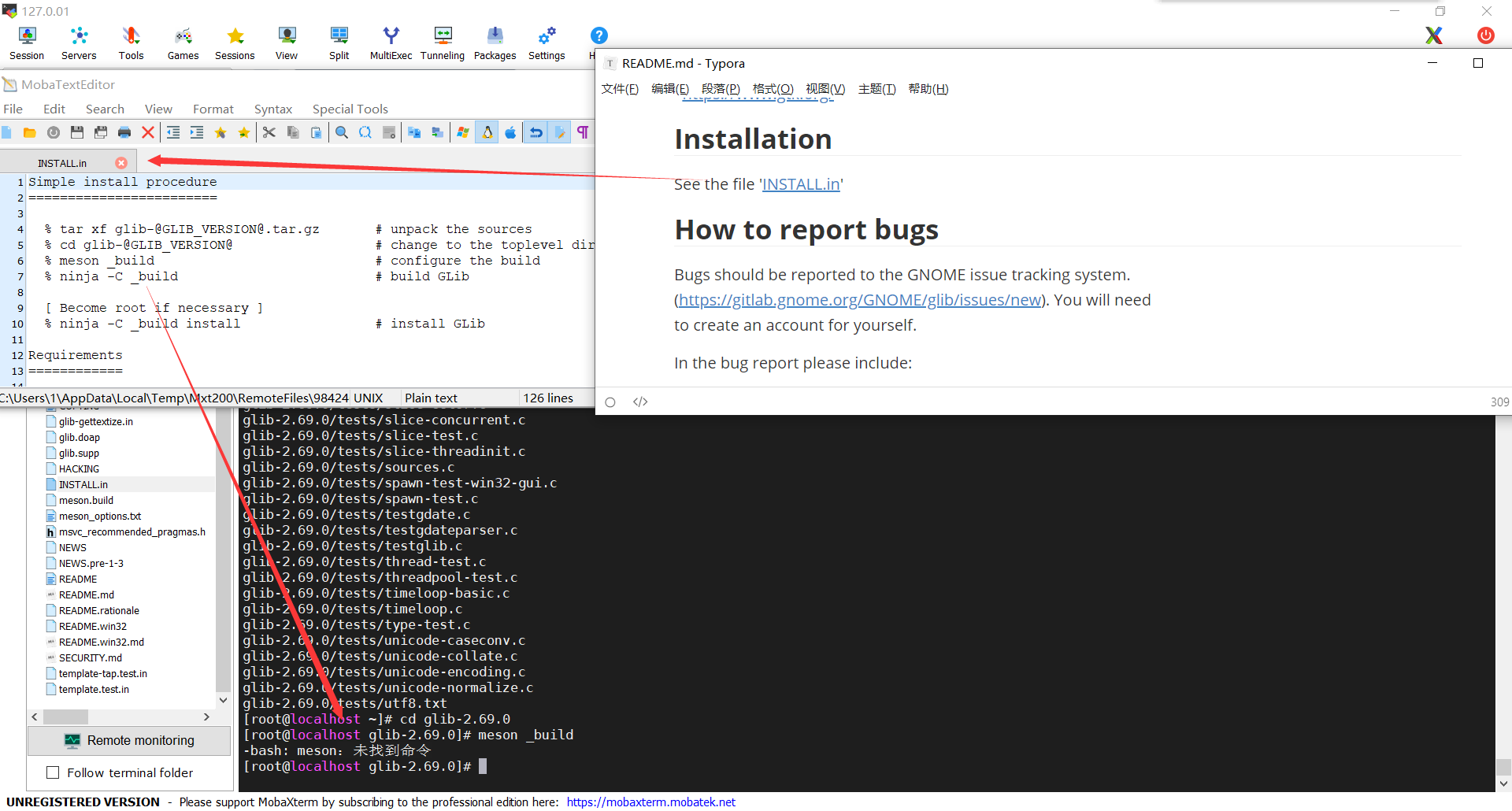Screen dimensions: 1512x811
Task: Click the Split terminal icon
Action: [339, 43]
